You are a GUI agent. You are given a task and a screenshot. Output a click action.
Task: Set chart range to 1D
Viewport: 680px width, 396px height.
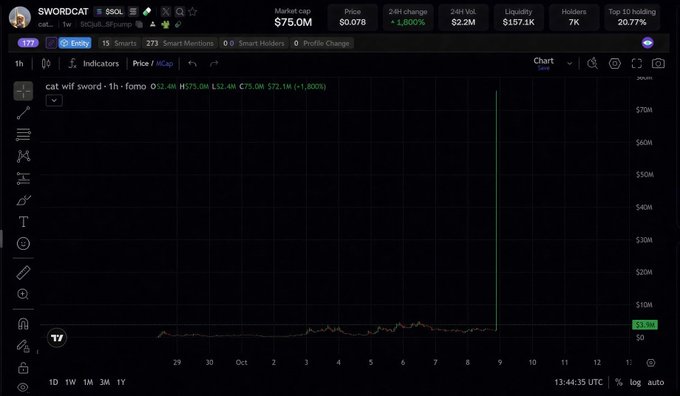click(53, 382)
